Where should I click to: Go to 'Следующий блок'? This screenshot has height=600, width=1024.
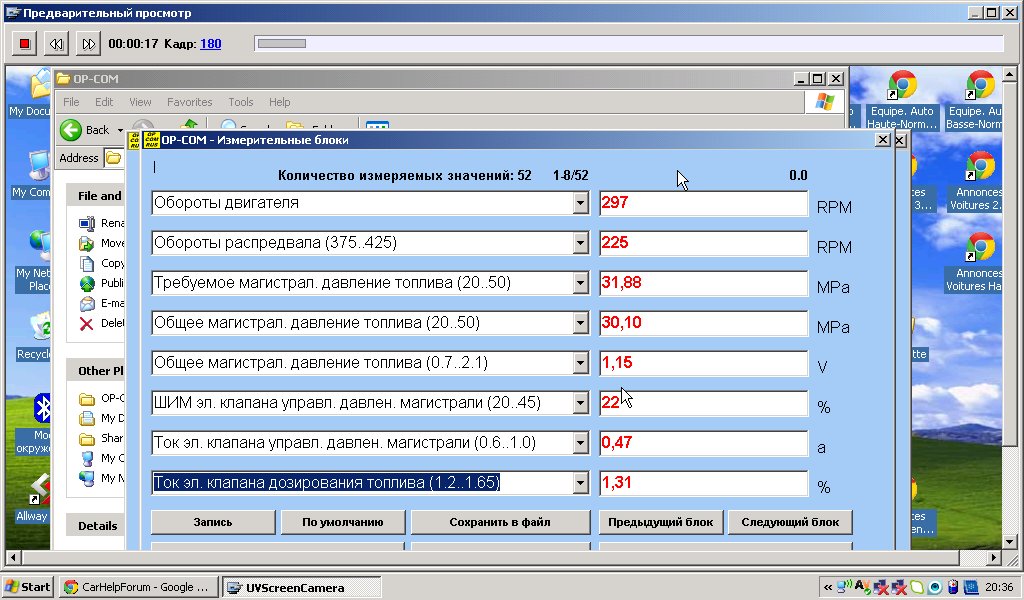pos(790,522)
